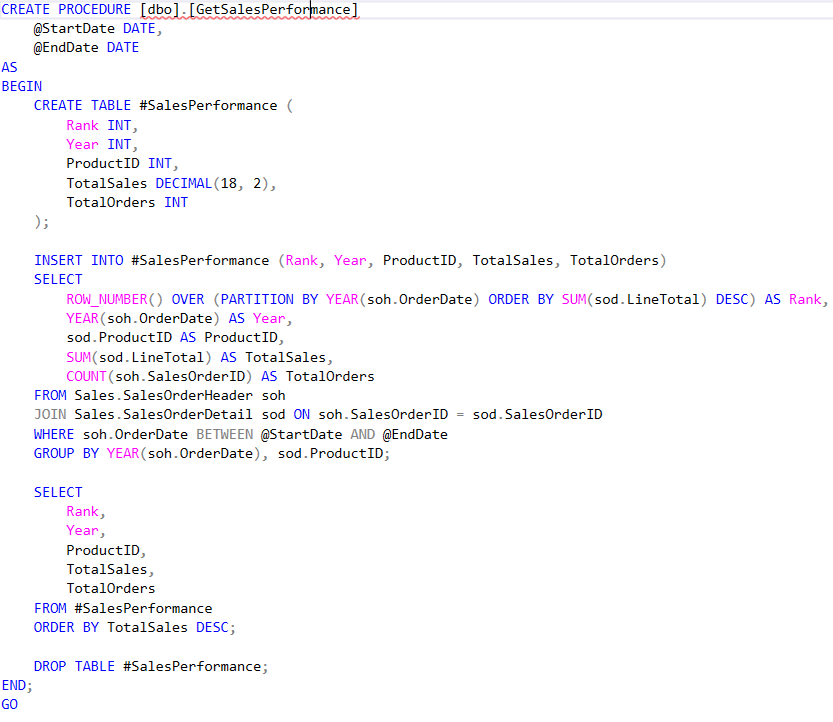Image resolution: width=833 pixels, height=722 pixels.
Task: Click 'sod.ProductID AS ProductID,' line
Action: coord(175,338)
